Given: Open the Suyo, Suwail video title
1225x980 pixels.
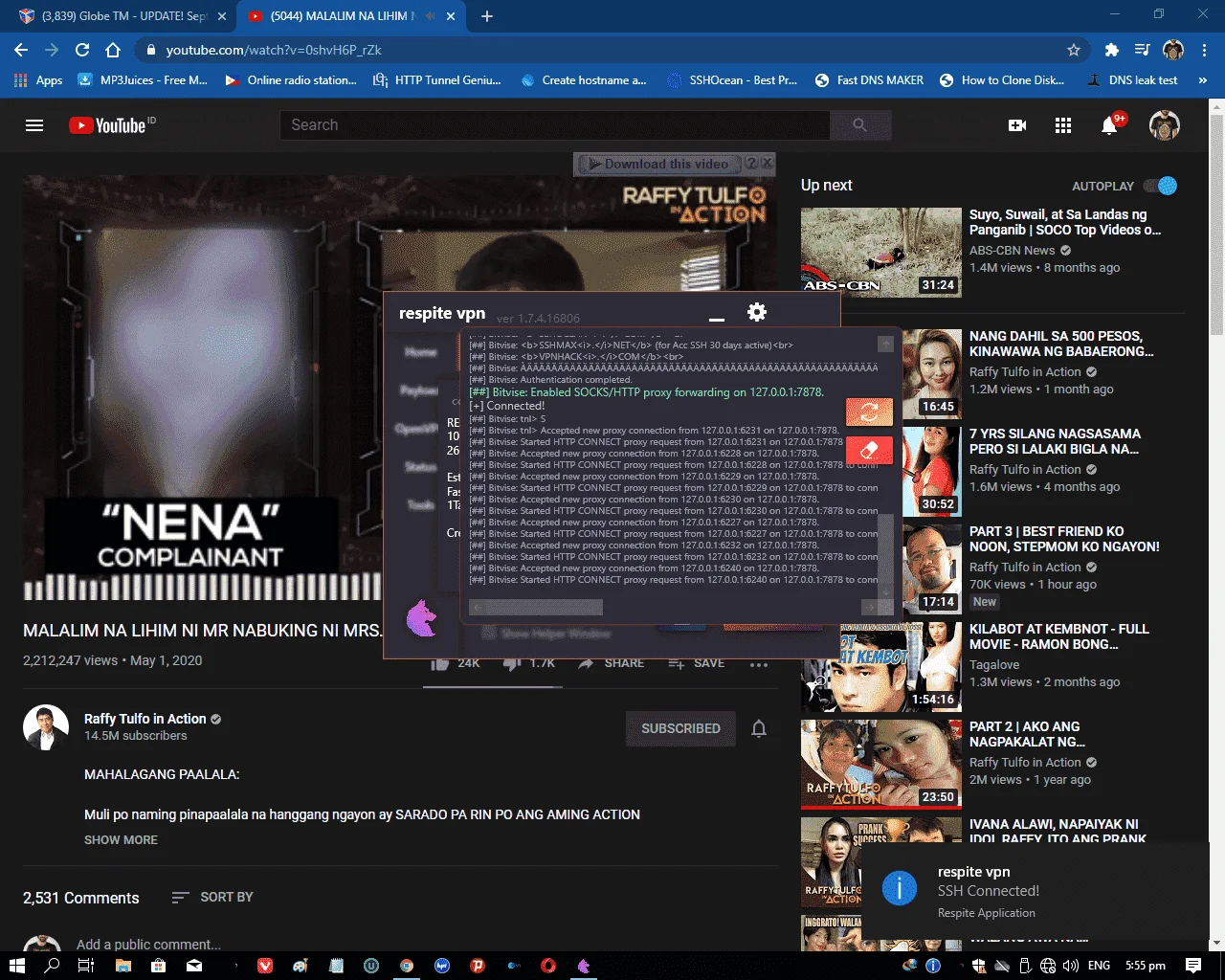Looking at the screenshot, I should pos(1064,222).
